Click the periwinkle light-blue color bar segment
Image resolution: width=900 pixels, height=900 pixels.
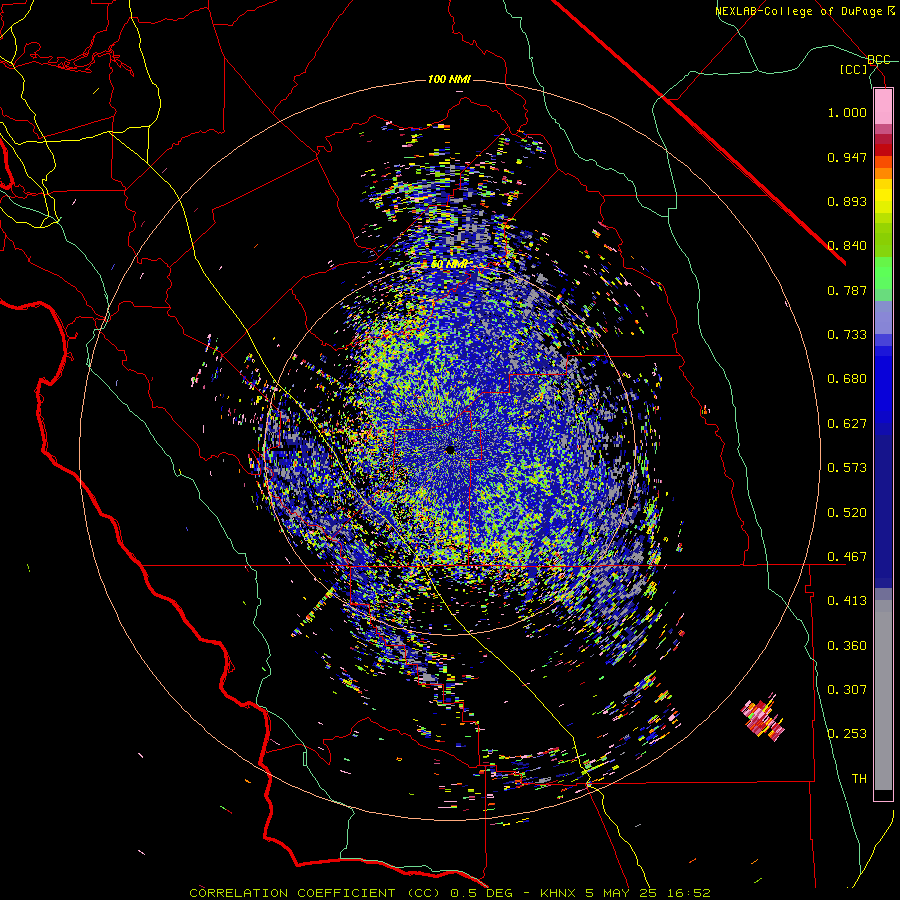(x=883, y=318)
